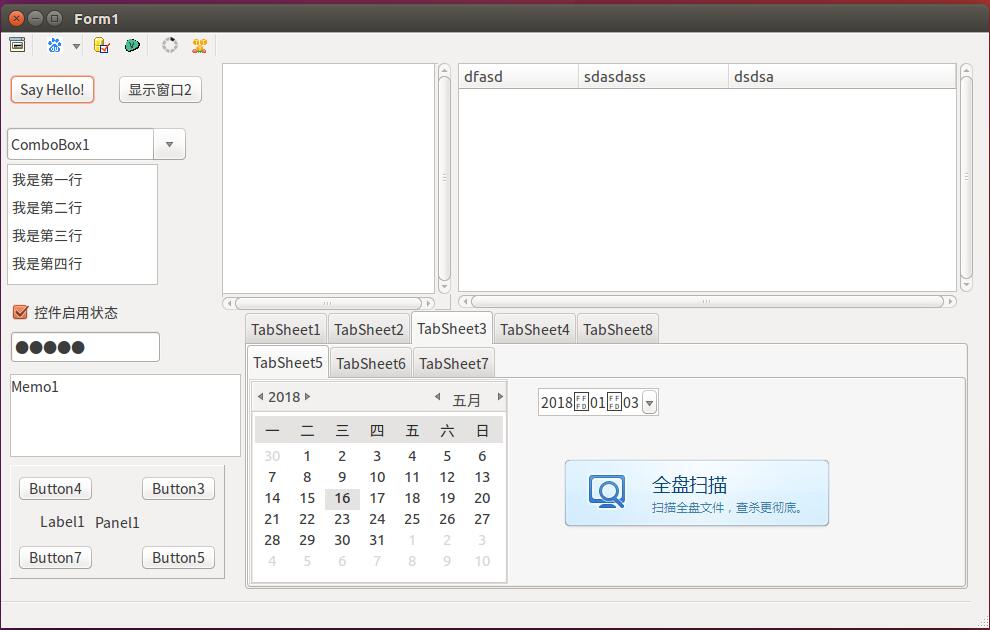Image resolution: width=990 pixels, height=630 pixels.
Task: Click the orange people toolbar icon
Action: point(200,45)
